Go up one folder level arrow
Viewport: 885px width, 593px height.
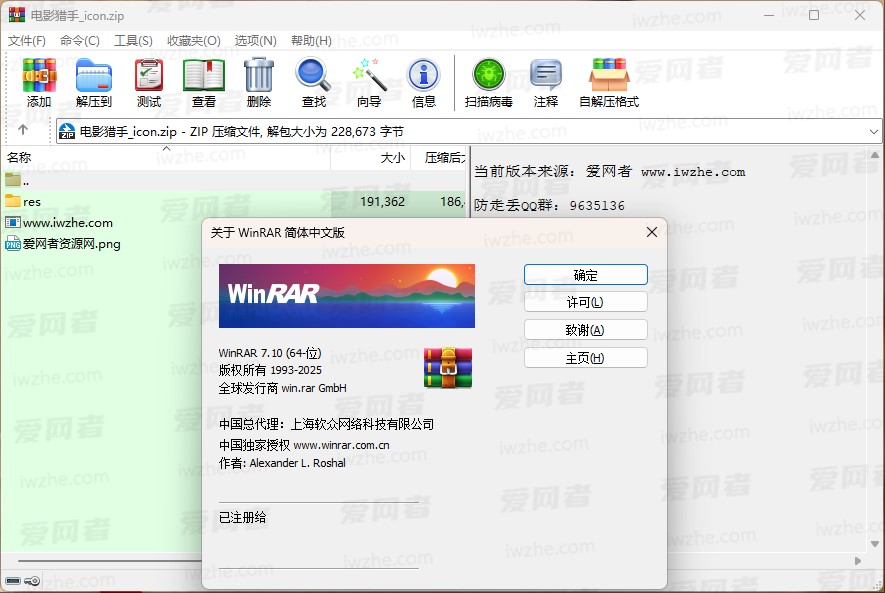point(23,130)
